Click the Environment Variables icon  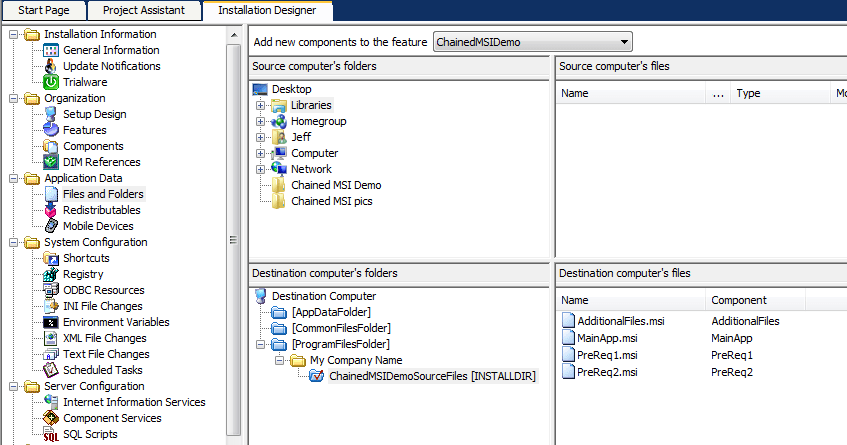51,322
